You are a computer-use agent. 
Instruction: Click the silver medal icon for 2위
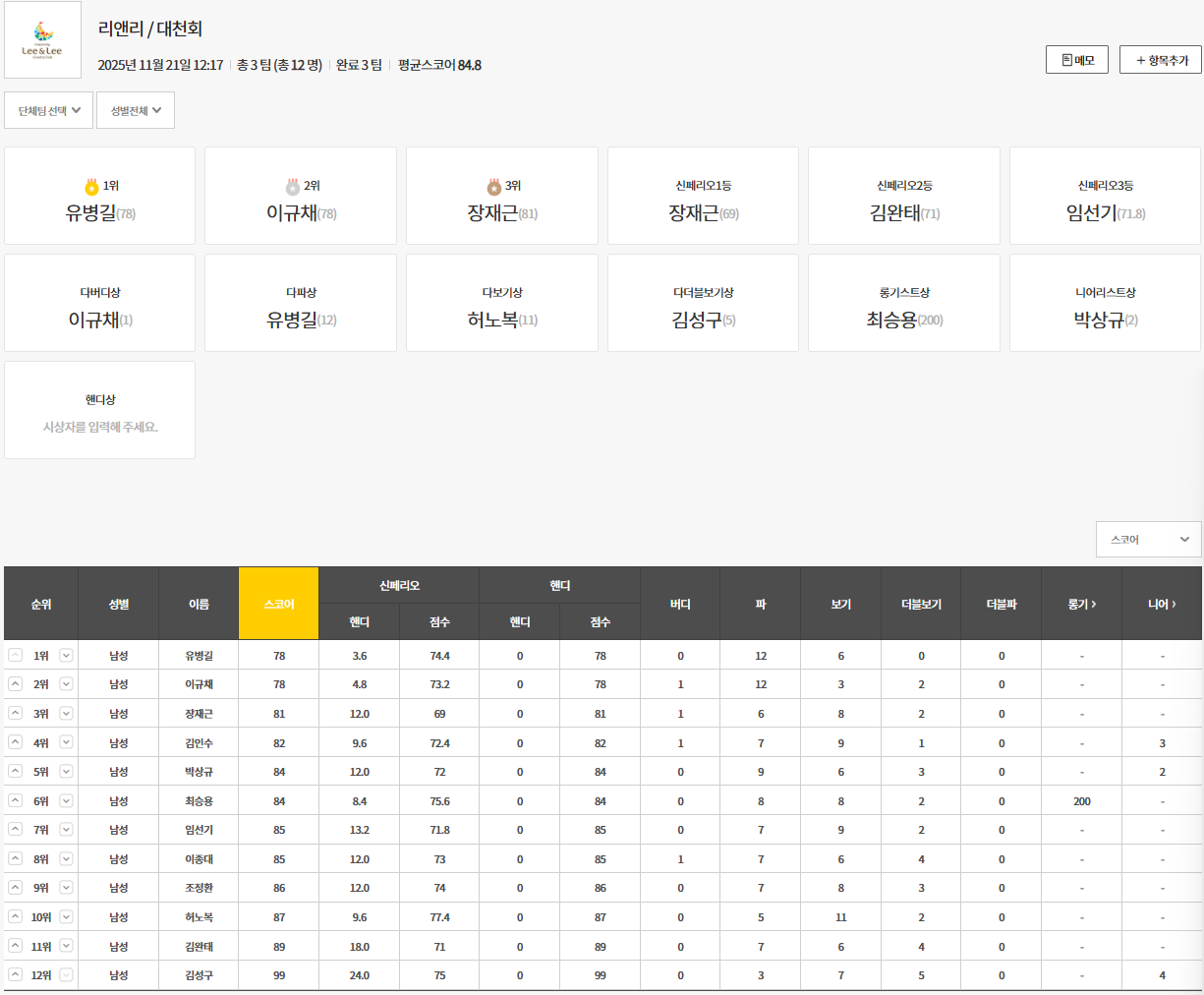292,187
